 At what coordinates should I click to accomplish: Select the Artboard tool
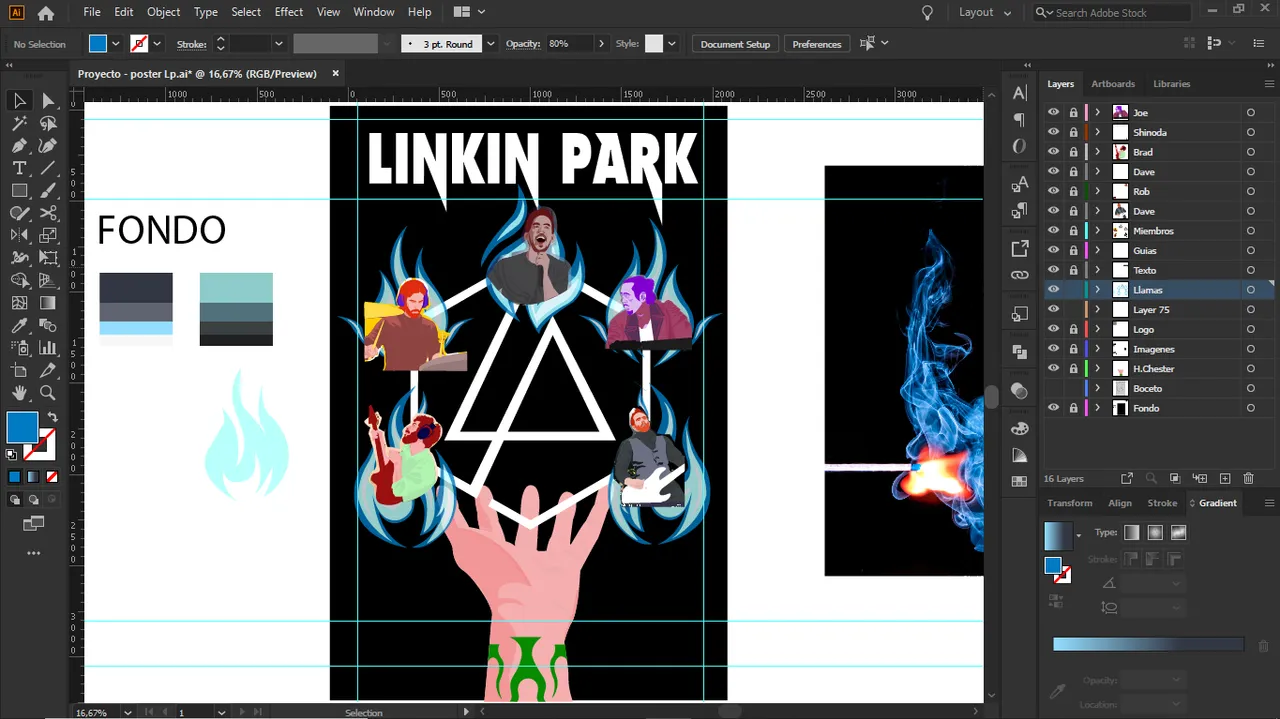click(x=19, y=371)
